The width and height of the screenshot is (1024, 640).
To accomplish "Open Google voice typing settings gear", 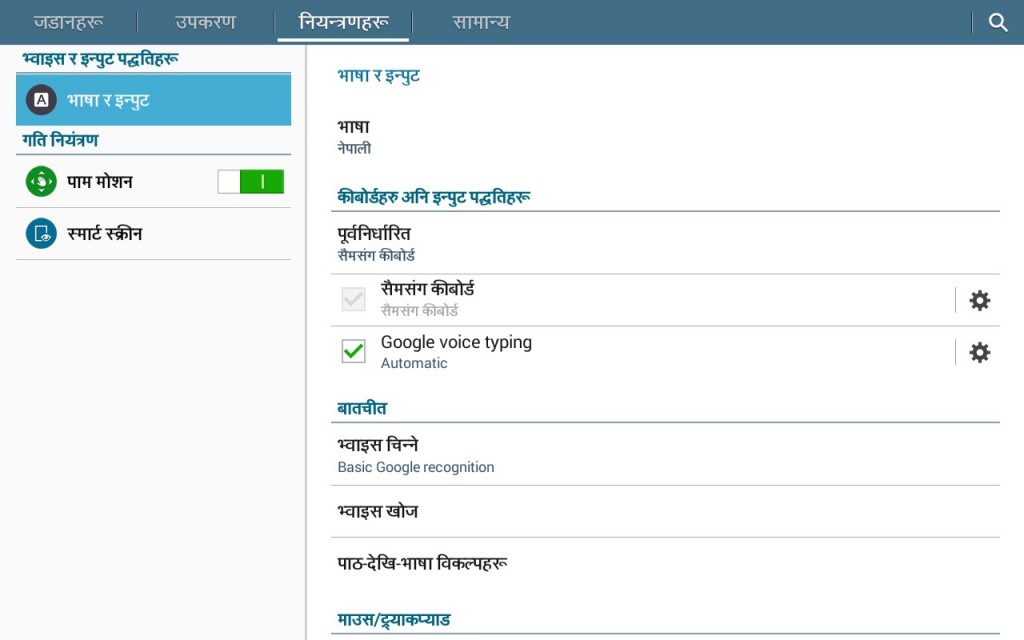I will [979, 352].
